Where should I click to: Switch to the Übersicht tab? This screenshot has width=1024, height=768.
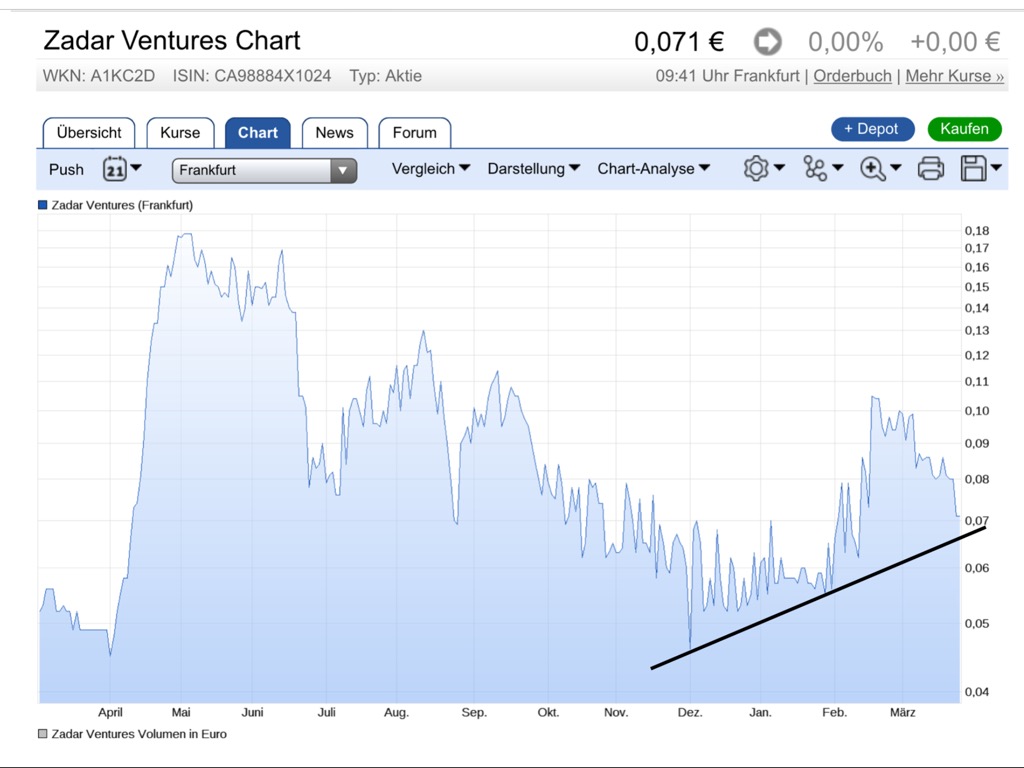point(89,132)
